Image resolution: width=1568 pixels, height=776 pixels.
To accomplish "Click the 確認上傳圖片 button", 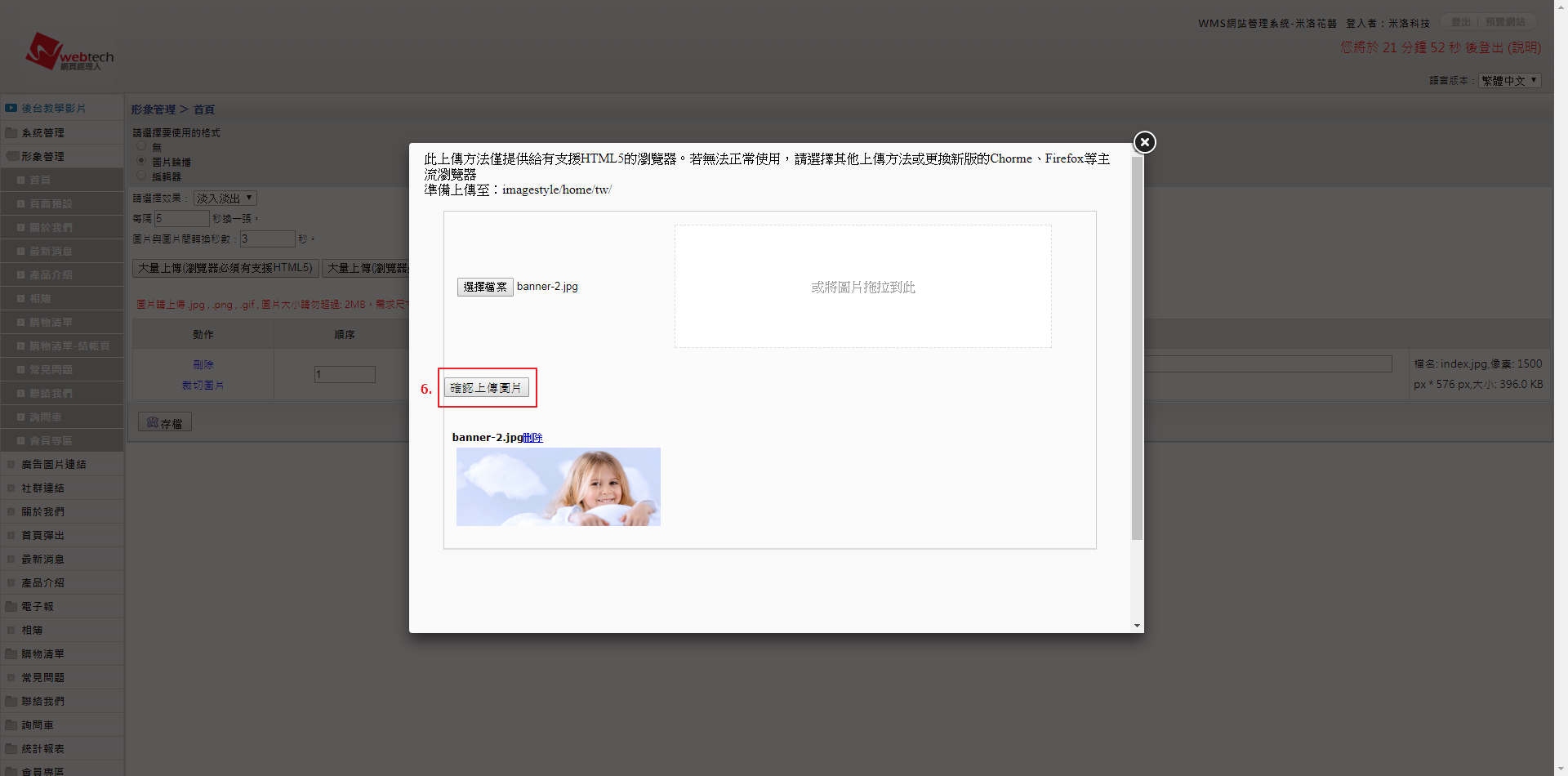I will click(x=486, y=388).
